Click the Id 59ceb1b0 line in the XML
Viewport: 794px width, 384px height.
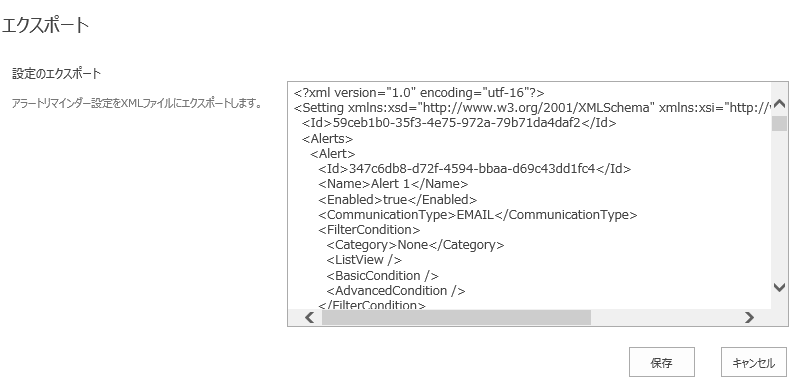tap(459, 123)
